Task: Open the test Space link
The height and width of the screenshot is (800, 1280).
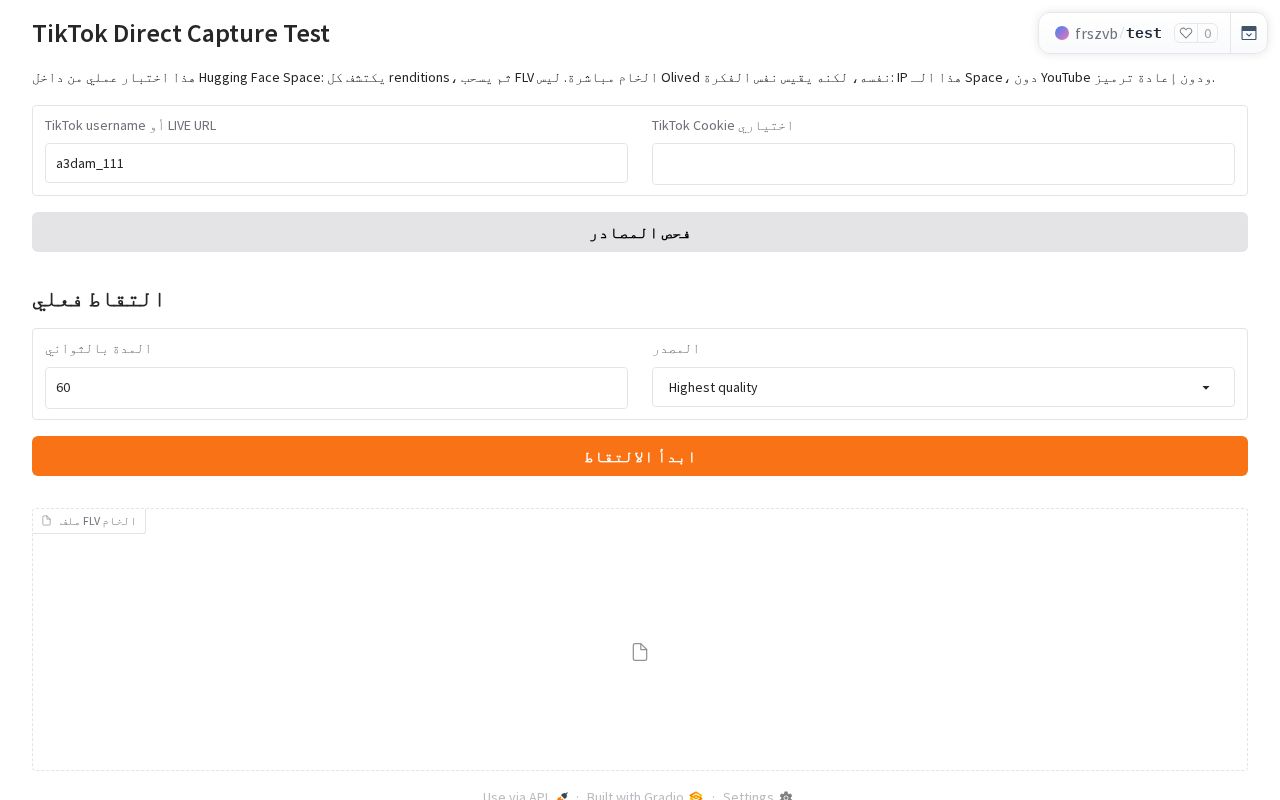Action: (x=1144, y=33)
